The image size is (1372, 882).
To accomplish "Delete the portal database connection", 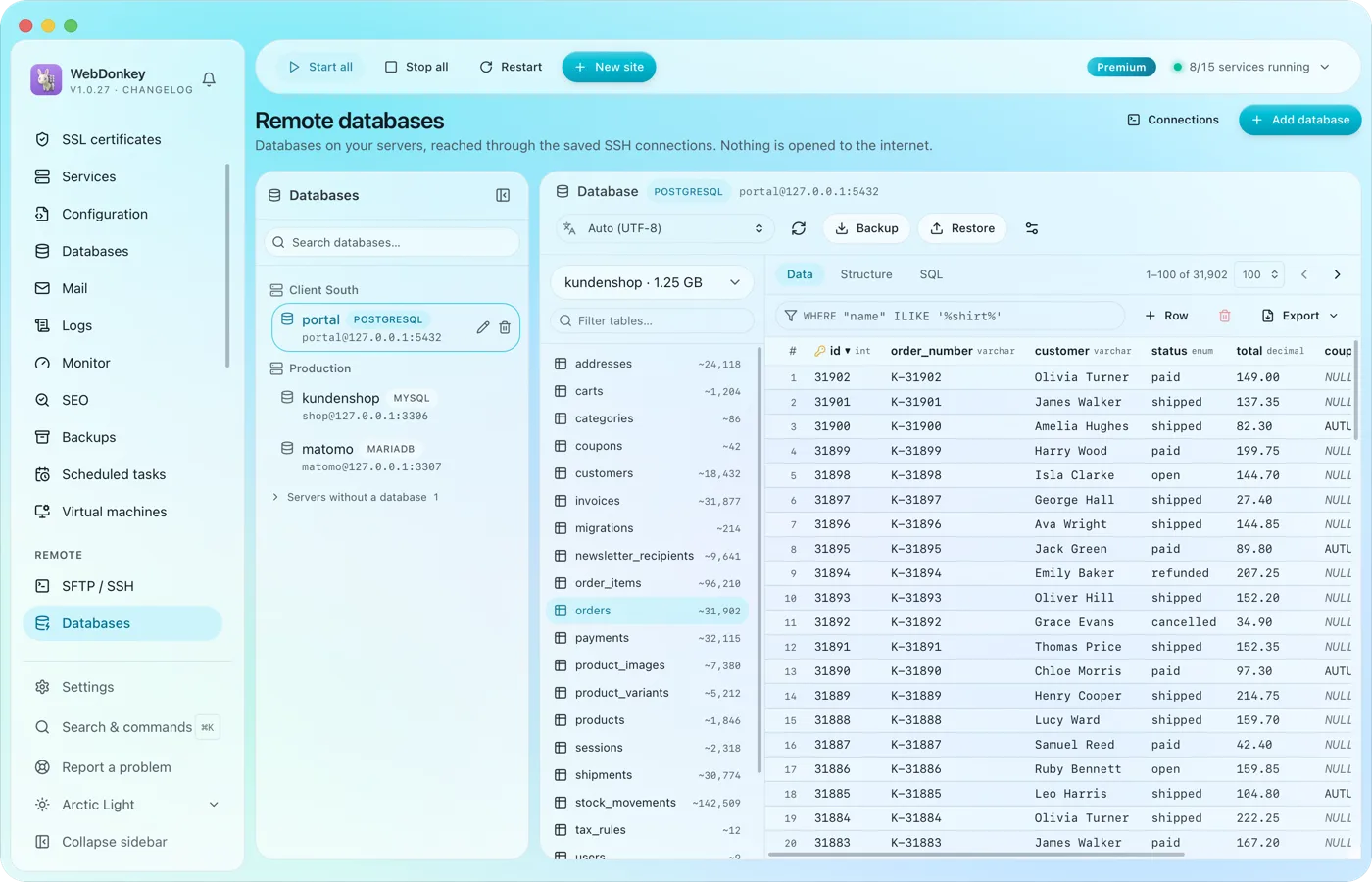I will click(505, 327).
